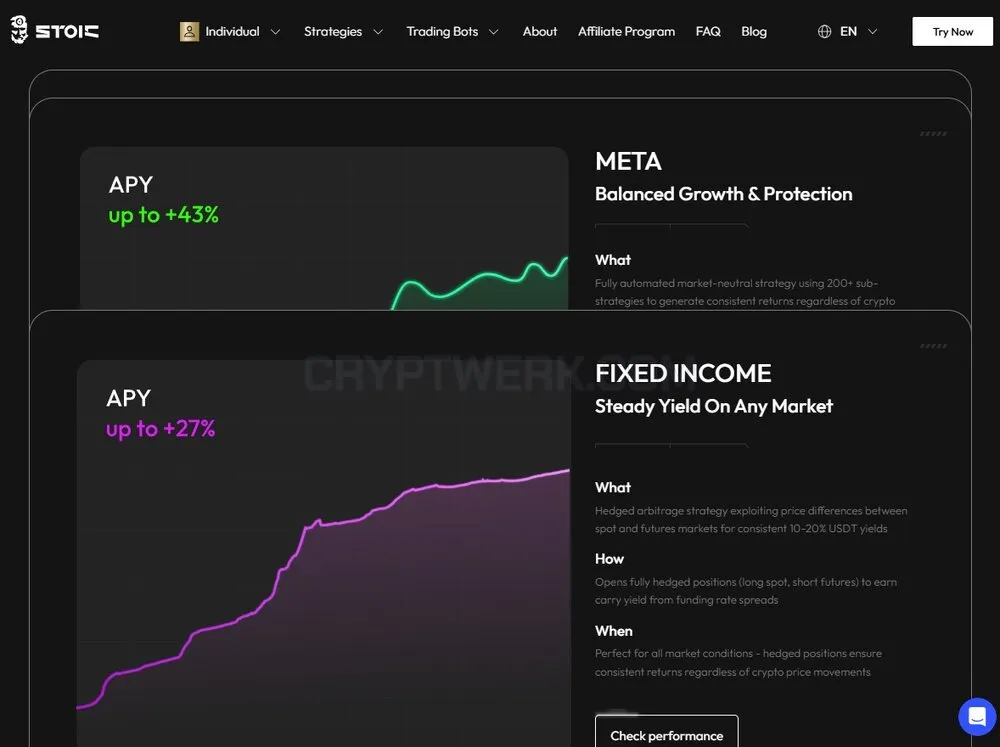
Task: Click the Check performance button
Action: pyautogui.click(x=666, y=731)
